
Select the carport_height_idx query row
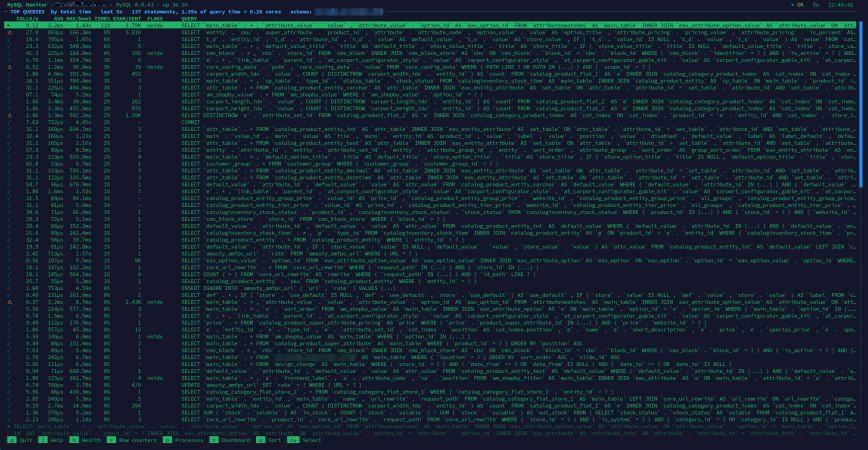430,108
